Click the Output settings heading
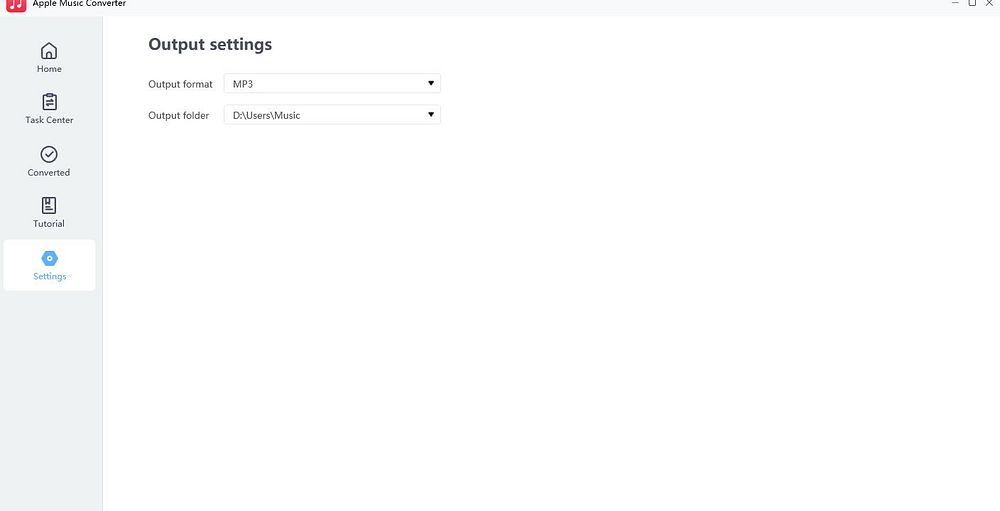The height and width of the screenshot is (511, 1000). [x=210, y=45]
